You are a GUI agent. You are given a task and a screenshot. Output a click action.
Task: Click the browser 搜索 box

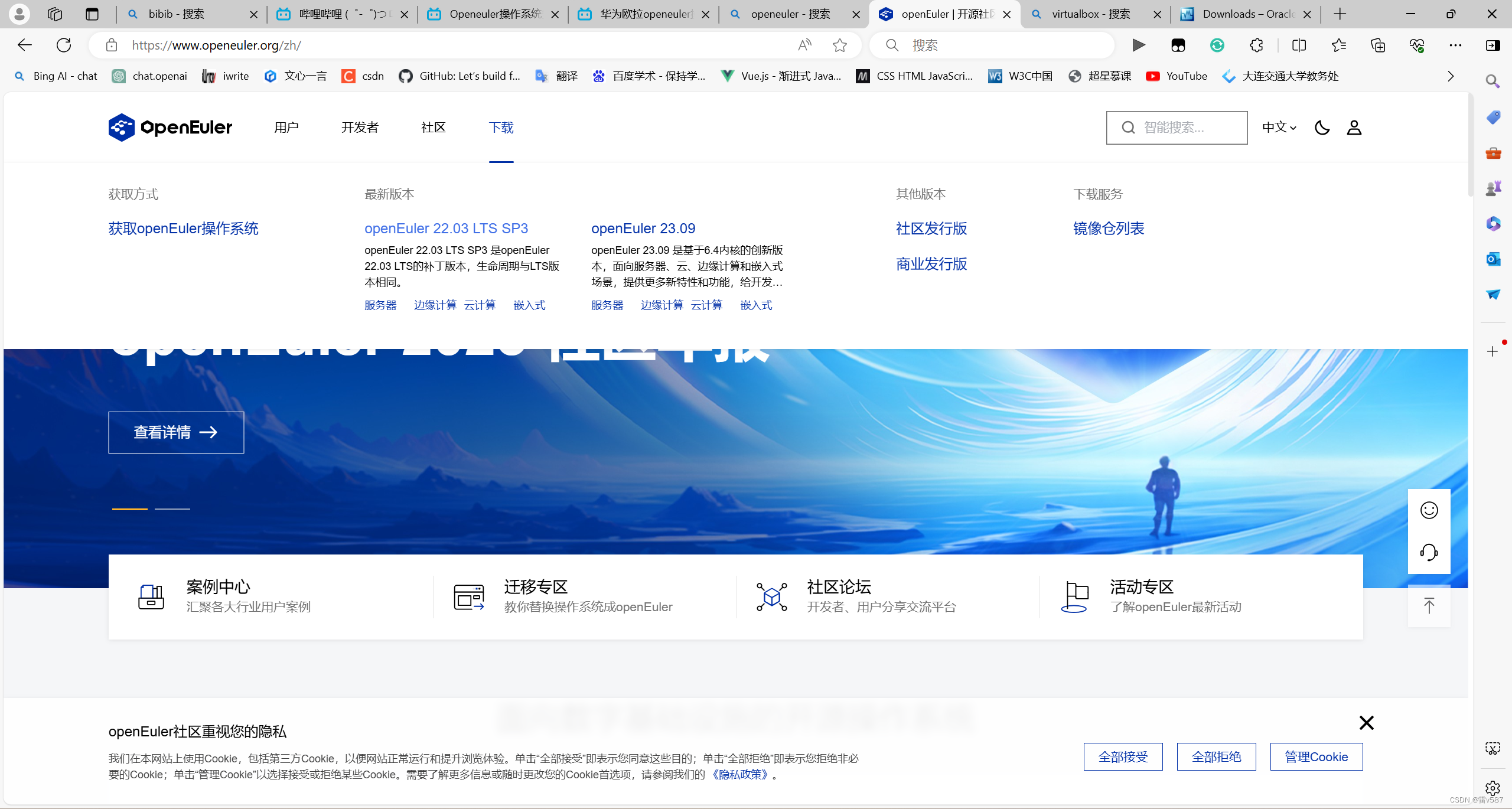pos(992,45)
